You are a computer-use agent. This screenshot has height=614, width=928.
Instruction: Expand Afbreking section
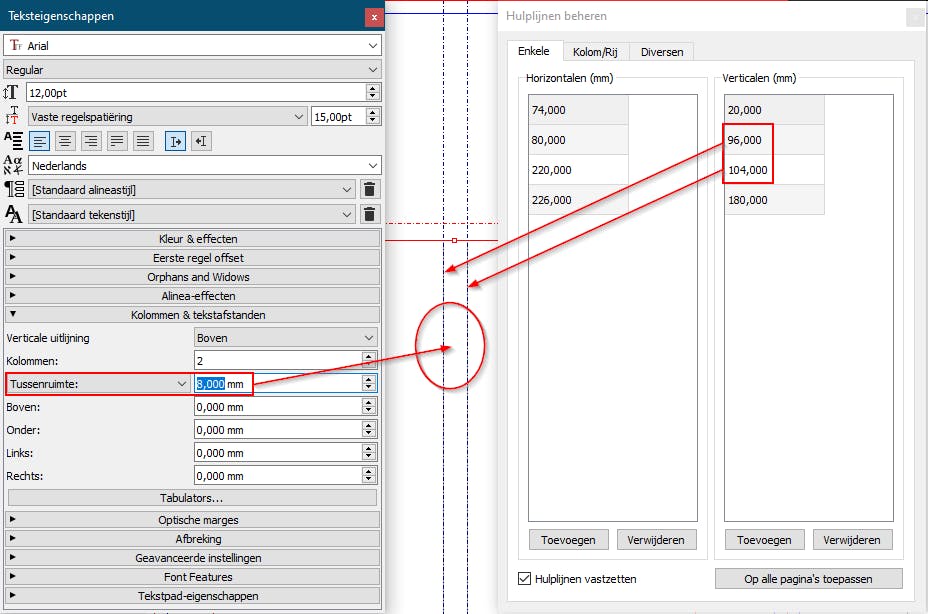(x=192, y=539)
